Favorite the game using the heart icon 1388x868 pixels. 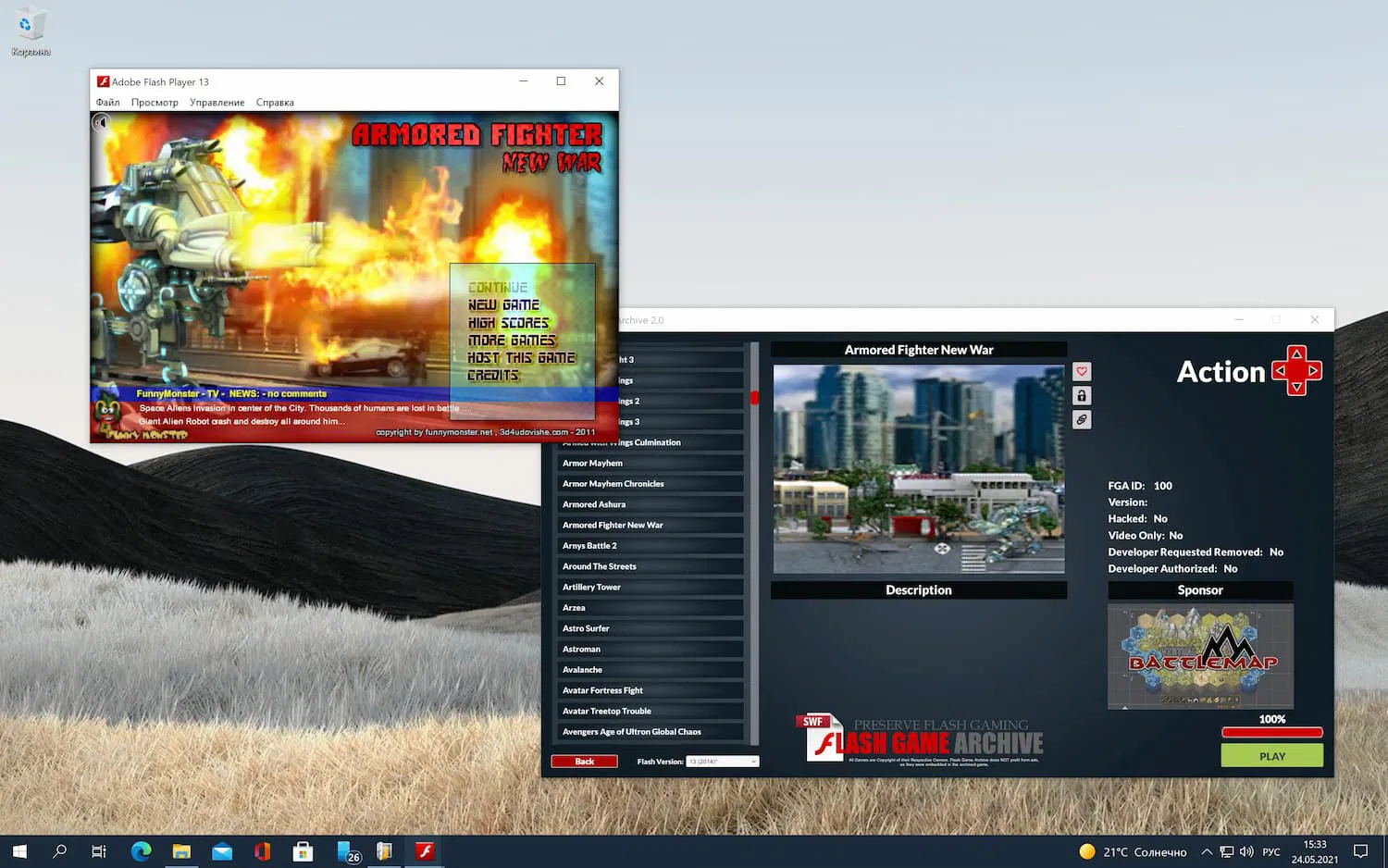(1081, 370)
